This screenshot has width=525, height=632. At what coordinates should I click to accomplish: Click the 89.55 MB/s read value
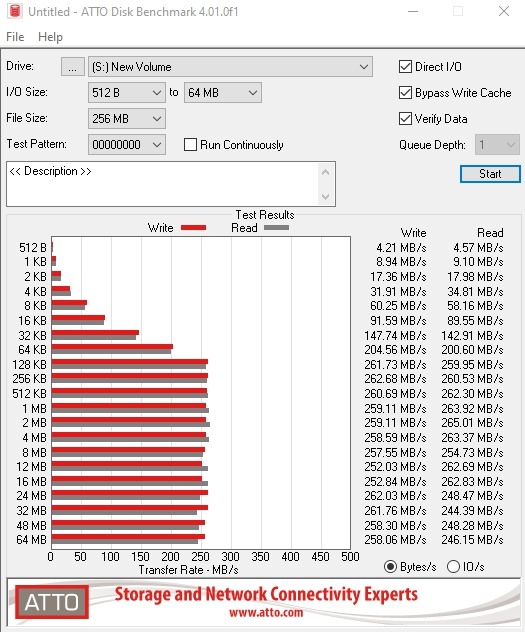(x=475, y=321)
